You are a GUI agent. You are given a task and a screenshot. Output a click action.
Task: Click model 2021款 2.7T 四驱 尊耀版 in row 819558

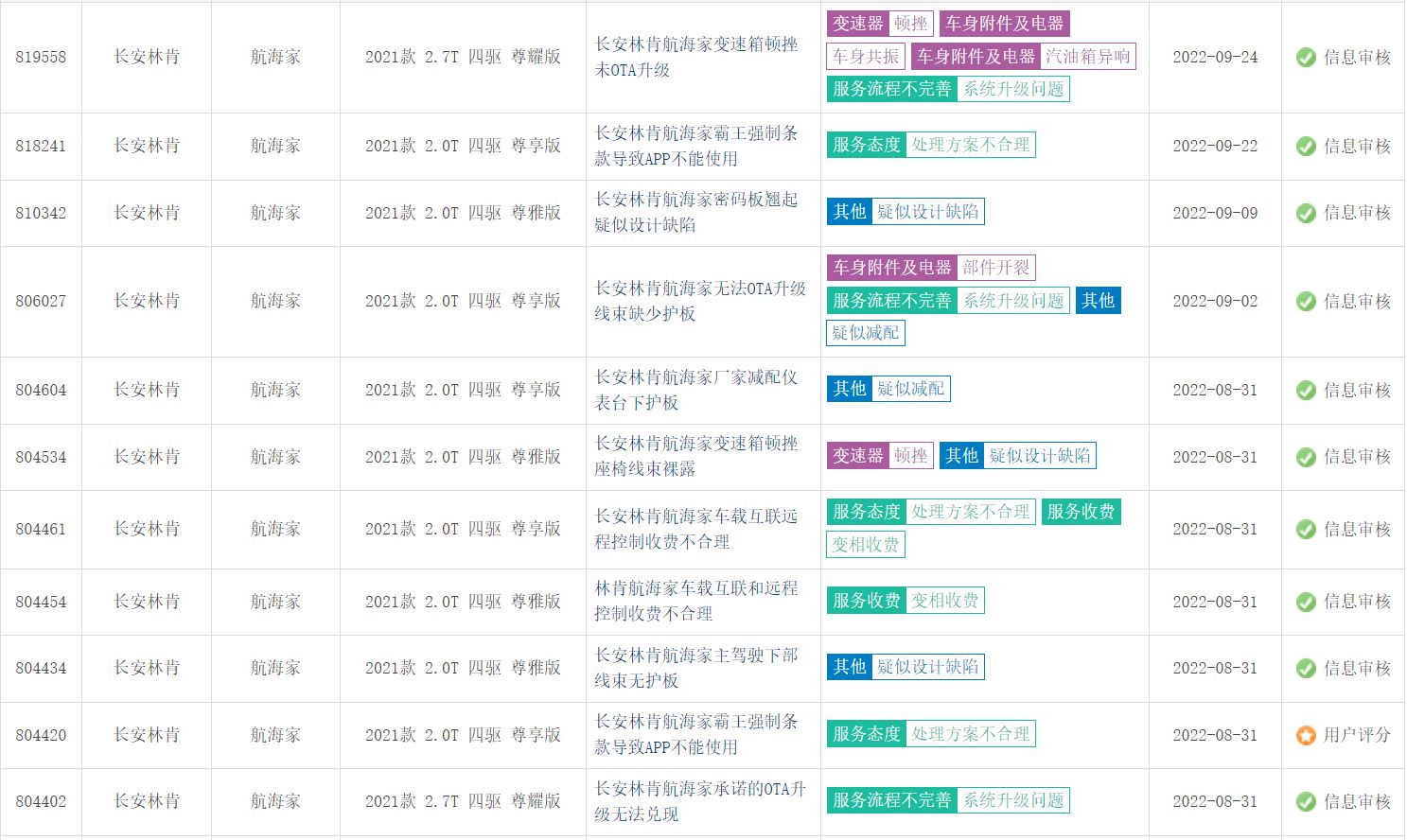[463, 57]
